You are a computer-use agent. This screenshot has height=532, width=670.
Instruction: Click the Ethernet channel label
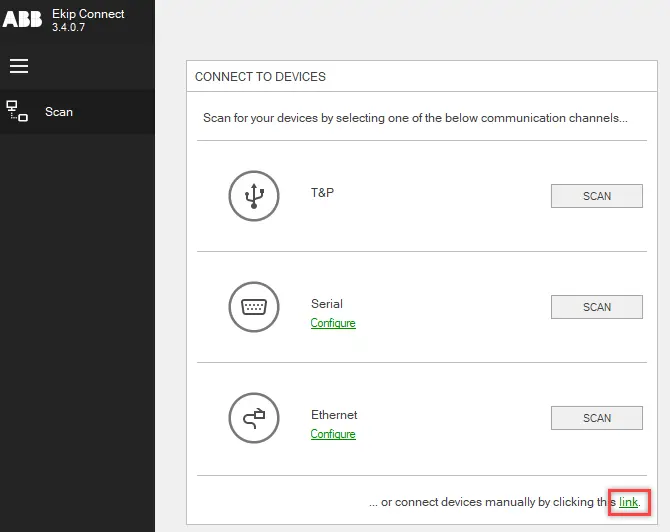pos(334,415)
